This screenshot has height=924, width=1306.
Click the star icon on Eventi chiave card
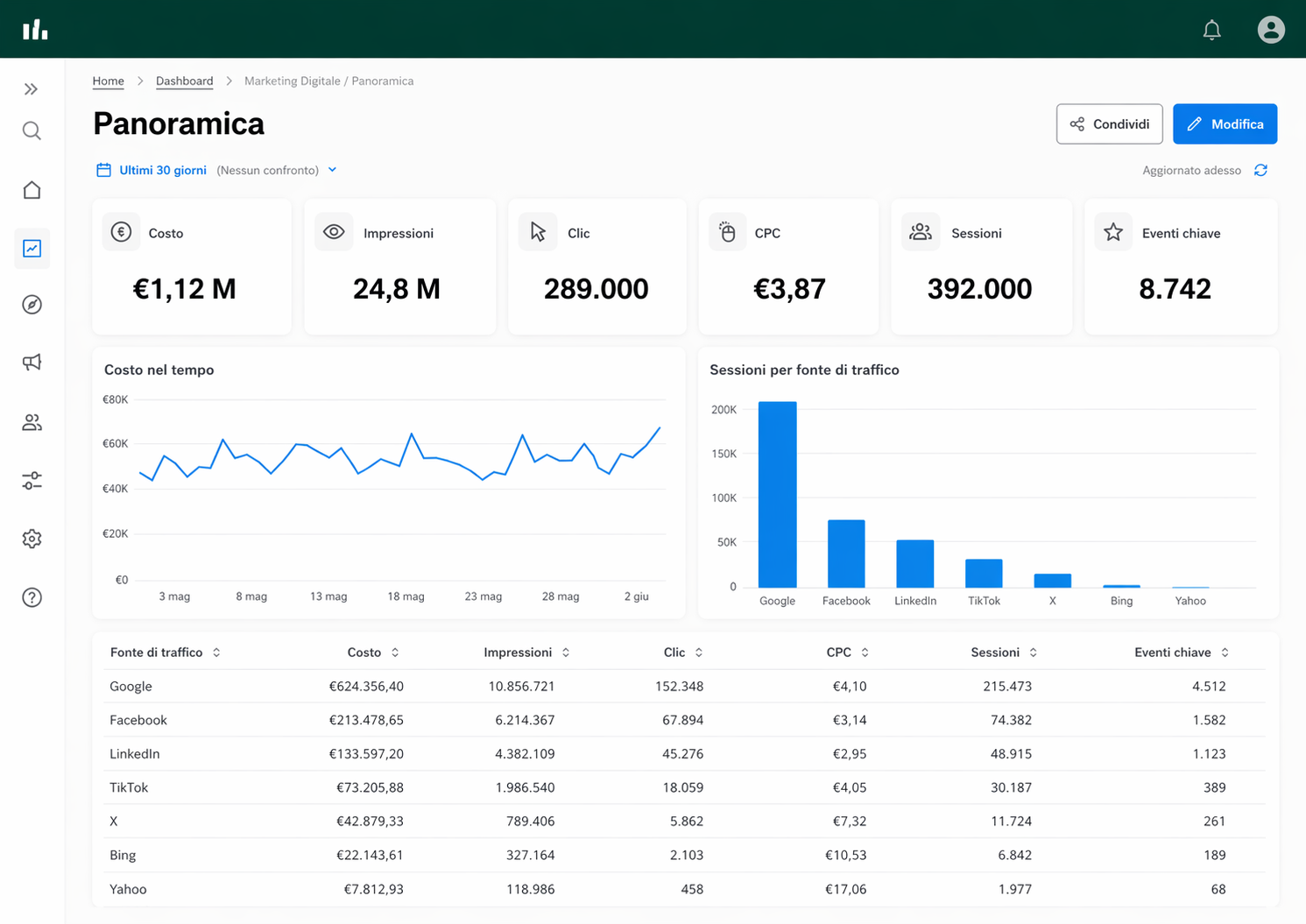coord(1113,232)
